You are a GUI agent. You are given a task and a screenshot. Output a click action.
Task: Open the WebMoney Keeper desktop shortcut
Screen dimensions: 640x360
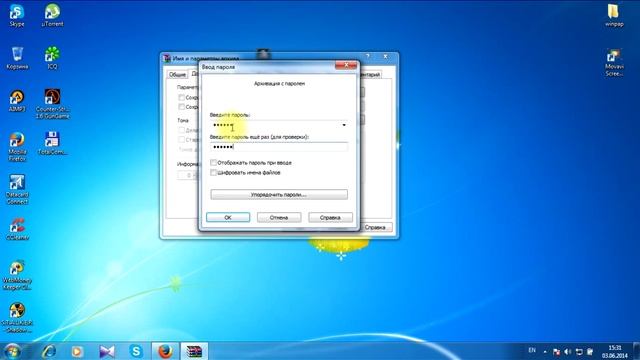[17, 275]
